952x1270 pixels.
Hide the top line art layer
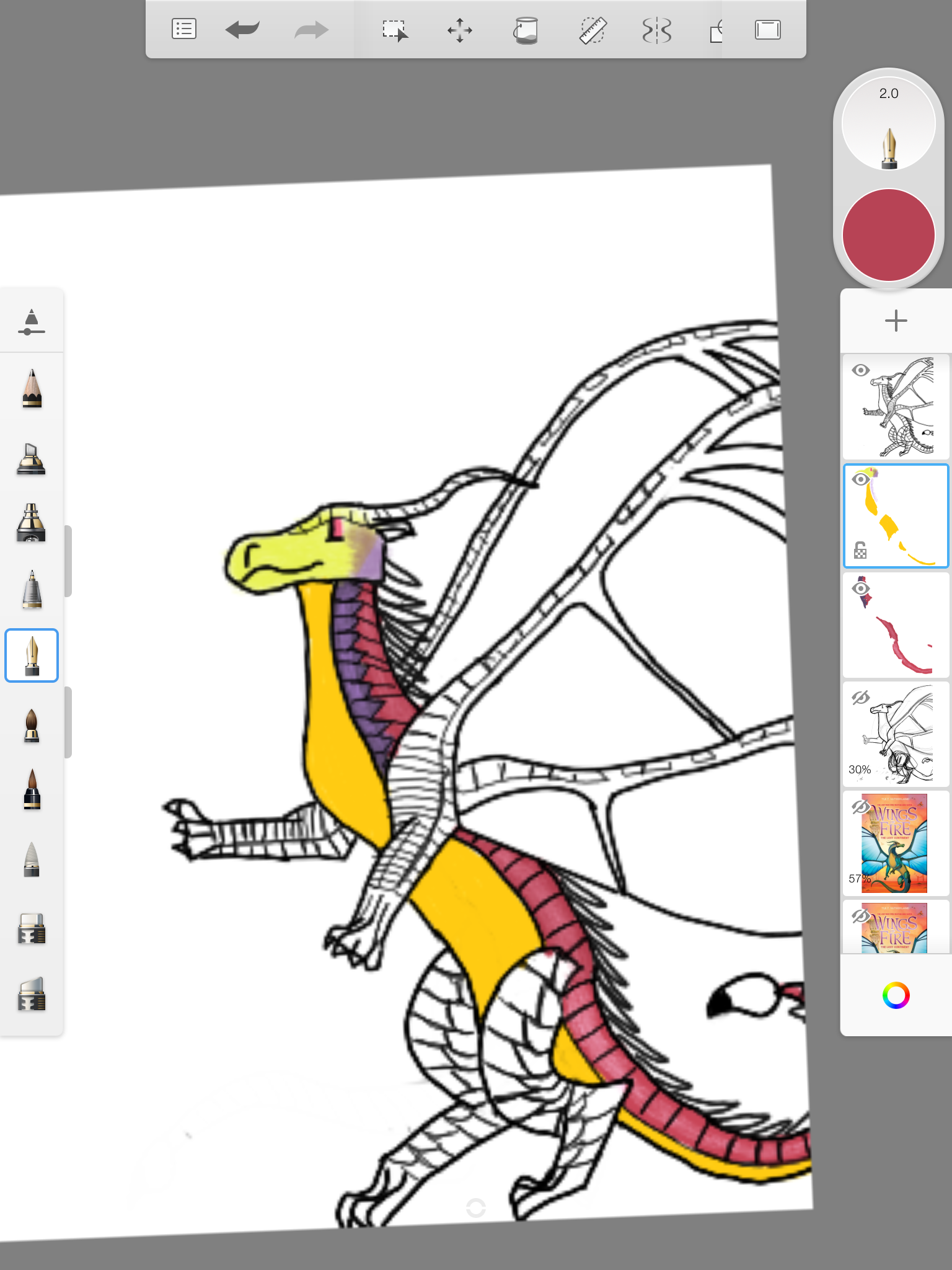click(860, 371)
